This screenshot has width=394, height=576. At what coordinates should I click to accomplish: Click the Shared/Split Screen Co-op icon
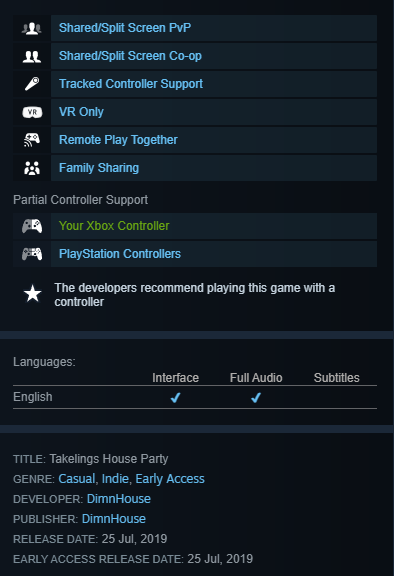(32, 56)
